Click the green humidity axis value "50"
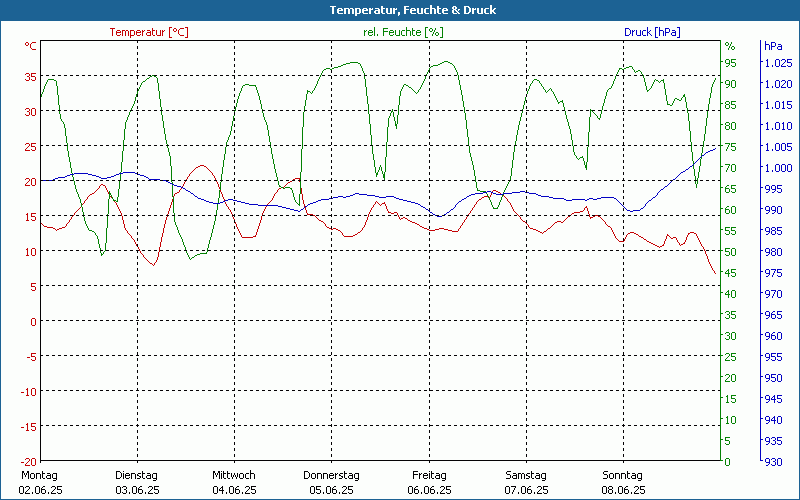Viewport: 800px width, 500px height. point(731,252)
